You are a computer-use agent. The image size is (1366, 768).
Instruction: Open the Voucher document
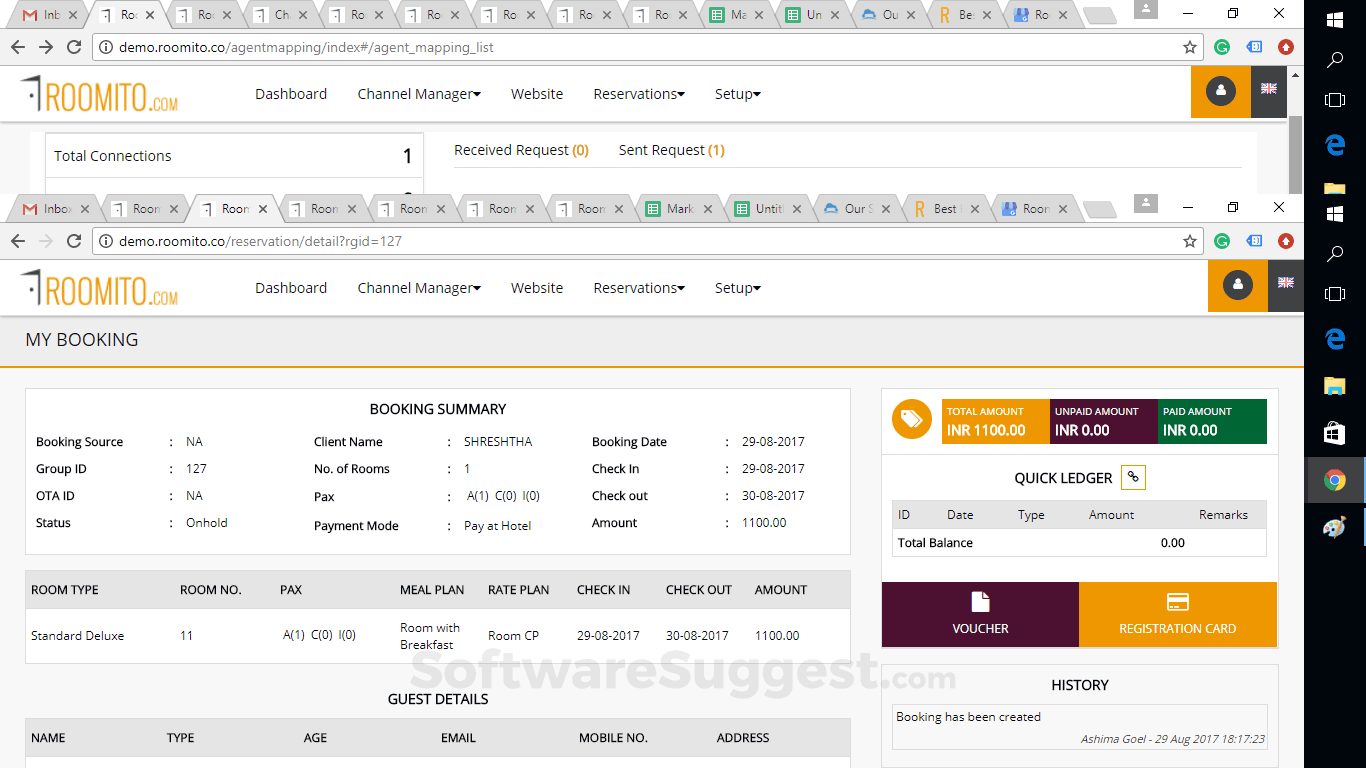pos(980,614)
